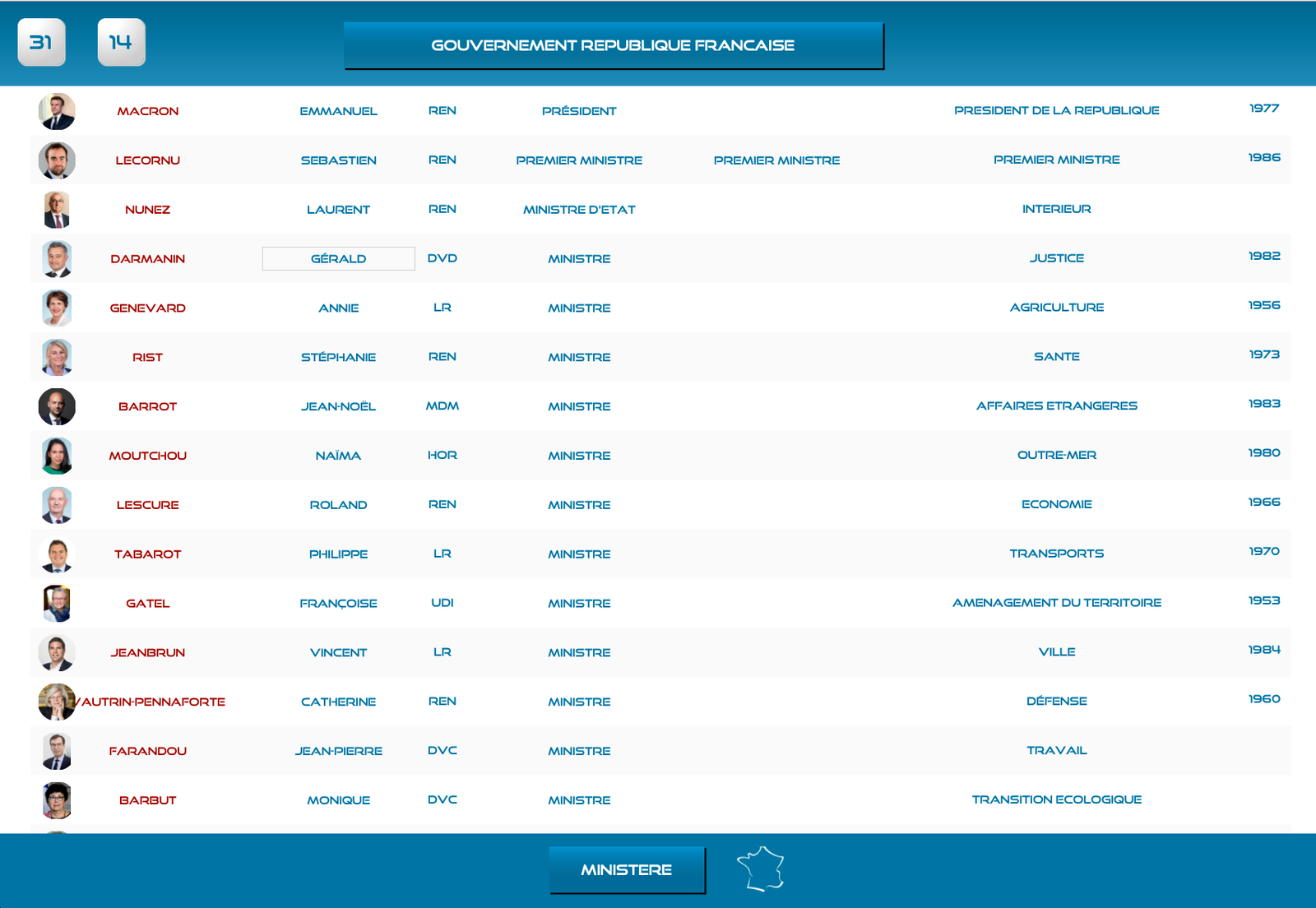Viewport: 1316px width, 908px height.
Task: Click the MINISTRE D'ETAT title for Nunez
Action: click(579, 210)
